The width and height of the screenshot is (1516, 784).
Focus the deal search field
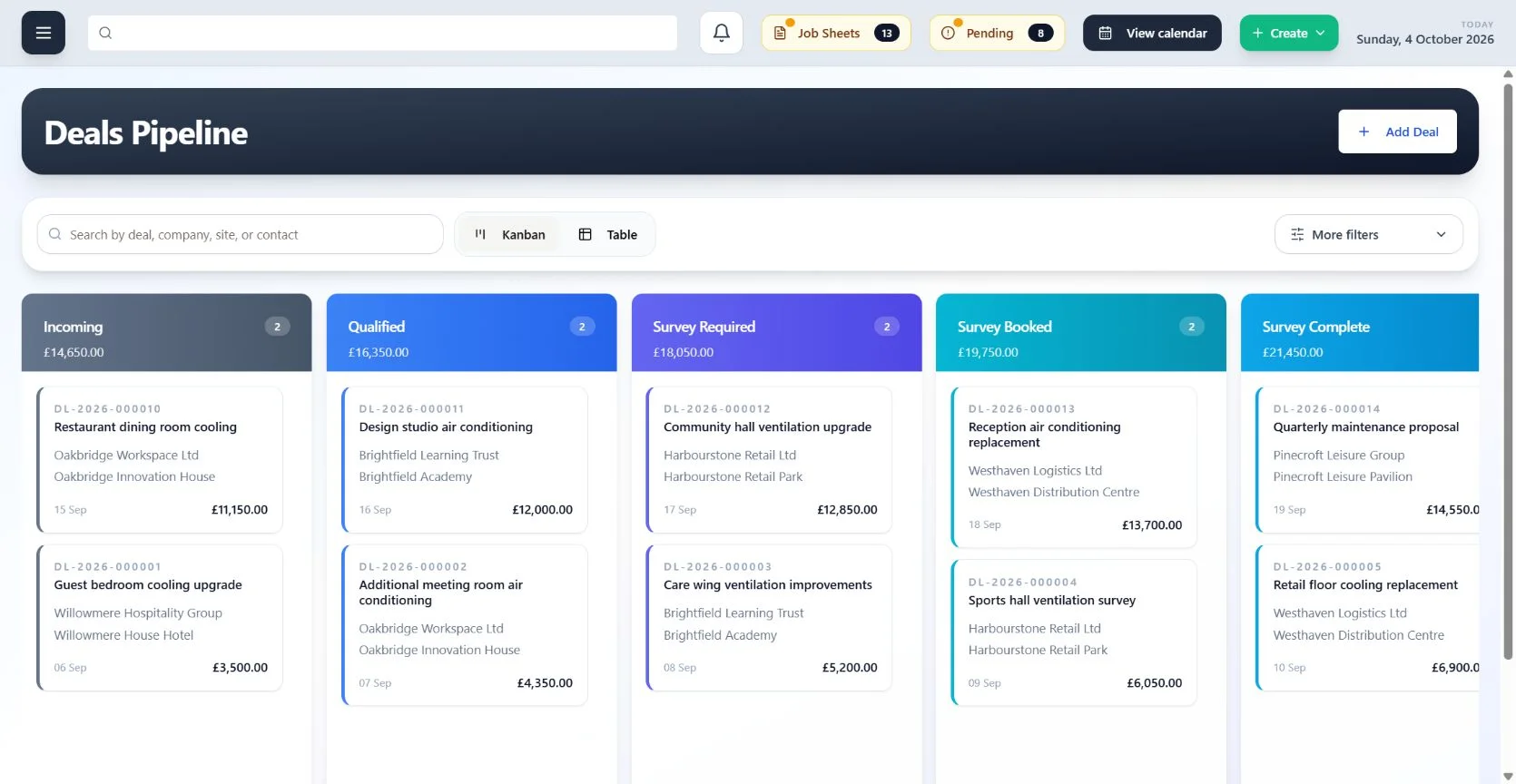pyautogui.click(x=241, y=234)
